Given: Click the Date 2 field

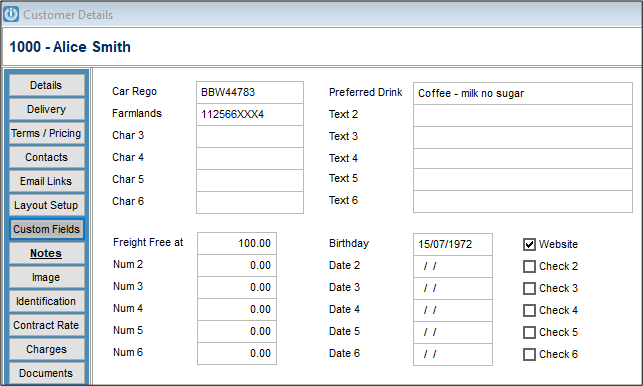Looking at the screenshot, I should [453, 267].
